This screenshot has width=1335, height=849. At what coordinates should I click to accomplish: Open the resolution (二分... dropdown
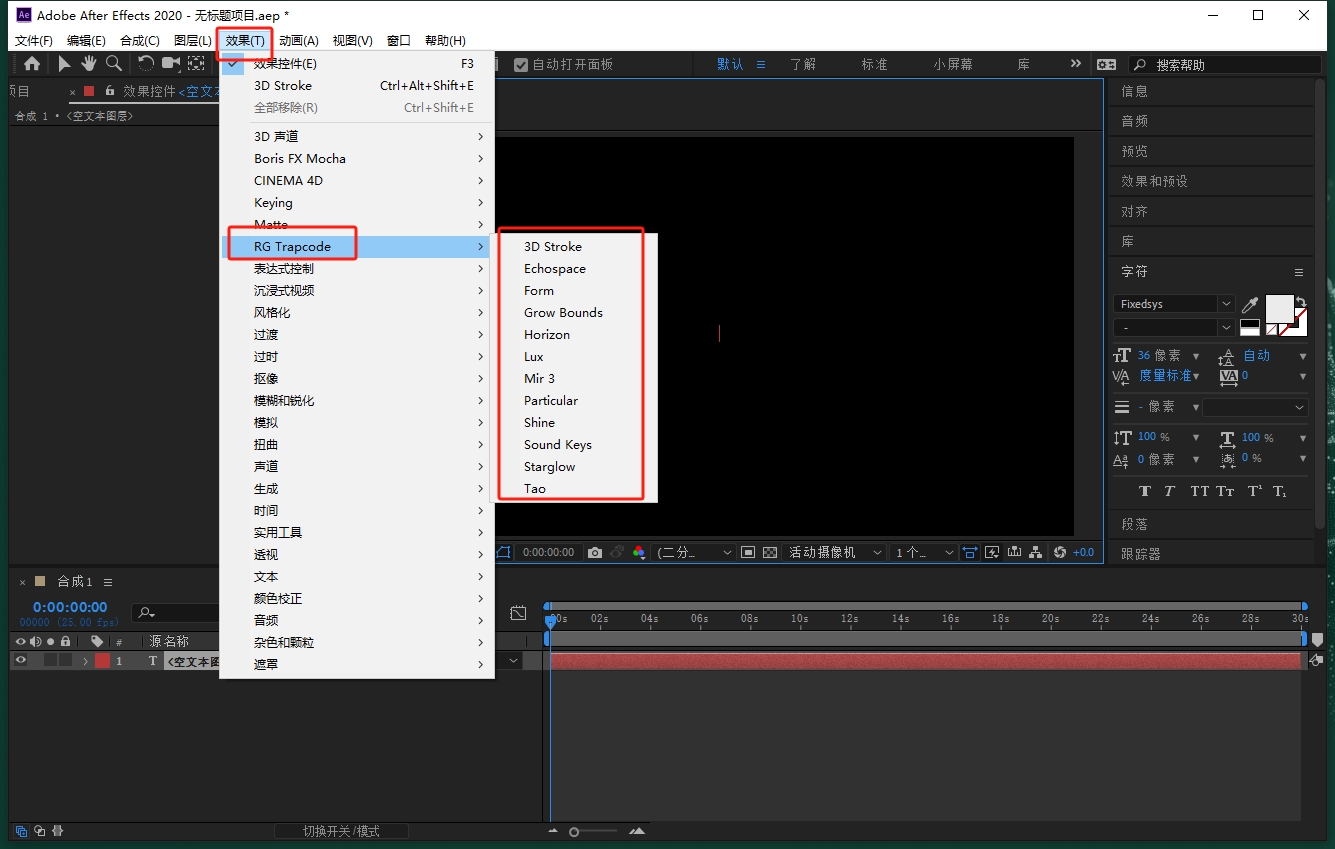695,552
